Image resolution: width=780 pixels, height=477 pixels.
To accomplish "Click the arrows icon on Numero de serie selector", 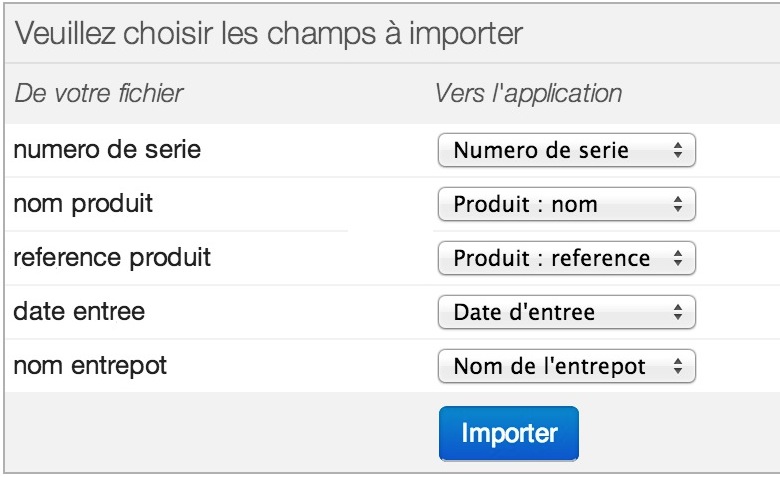I will coord(678,150).
